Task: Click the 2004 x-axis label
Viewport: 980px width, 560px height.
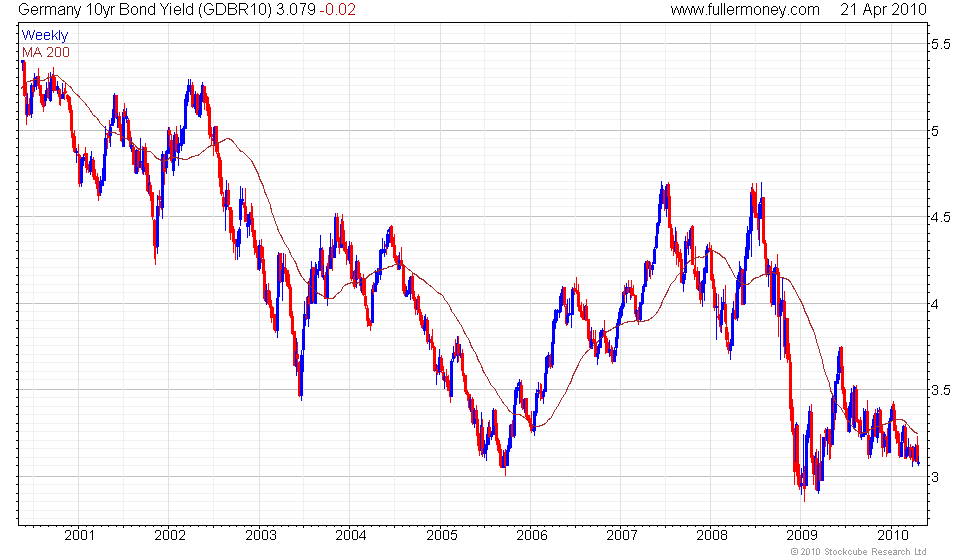Action: (x=351, y=535)
